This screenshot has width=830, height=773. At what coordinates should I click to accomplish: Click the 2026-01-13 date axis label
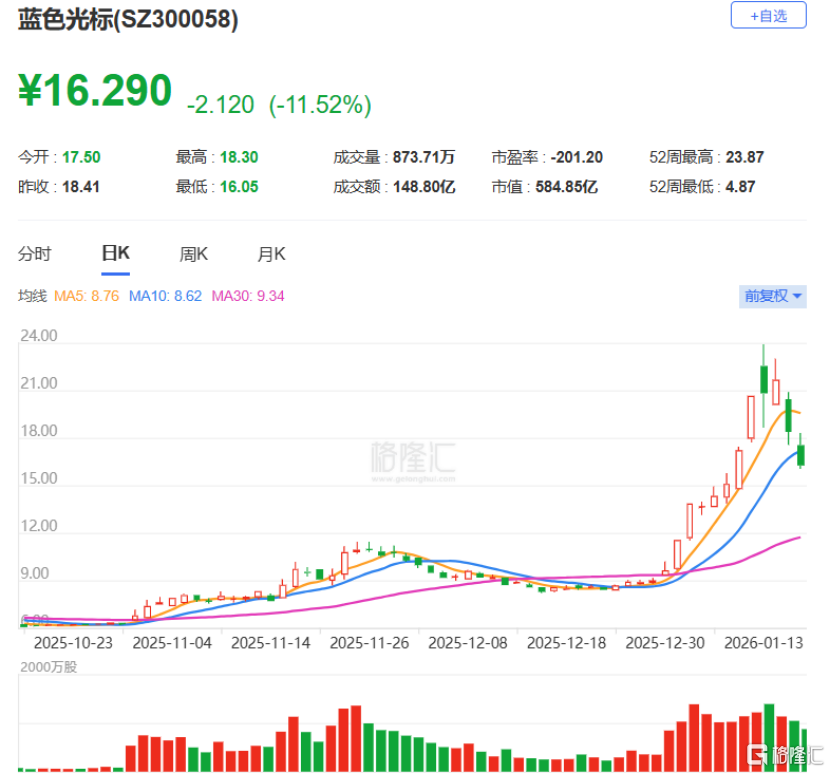(x=760, y=643)
